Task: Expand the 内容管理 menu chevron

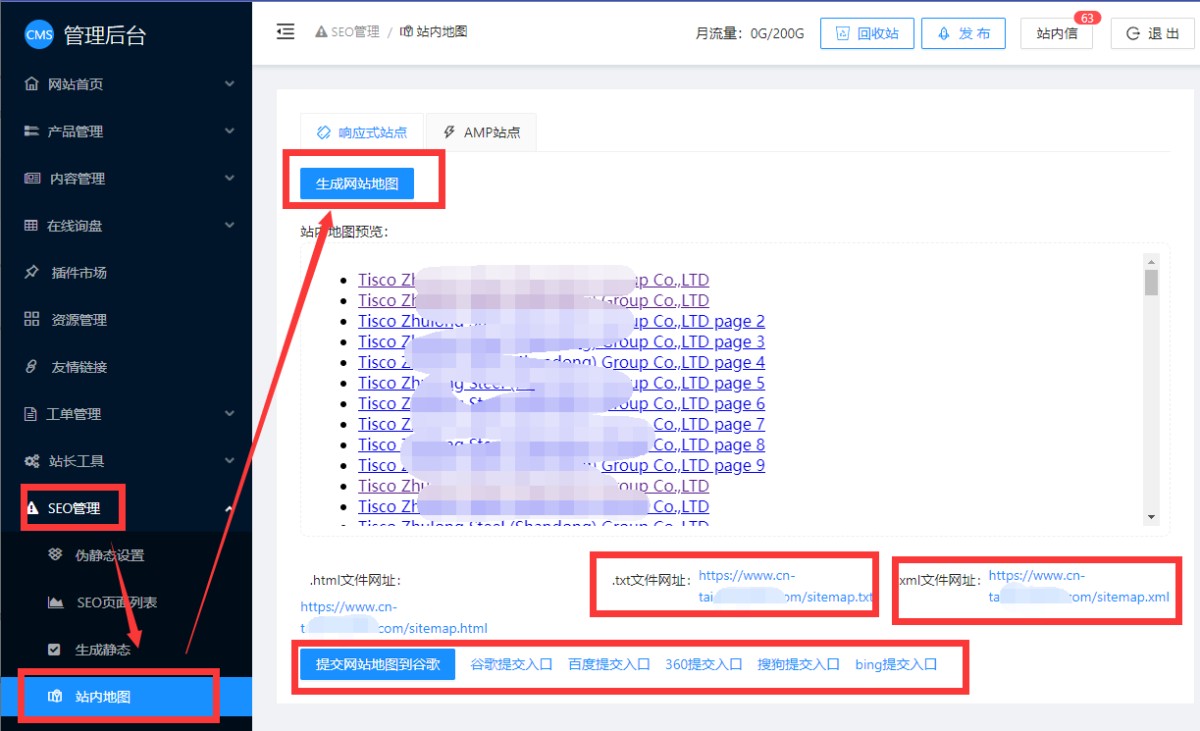Action: [229, 178]
